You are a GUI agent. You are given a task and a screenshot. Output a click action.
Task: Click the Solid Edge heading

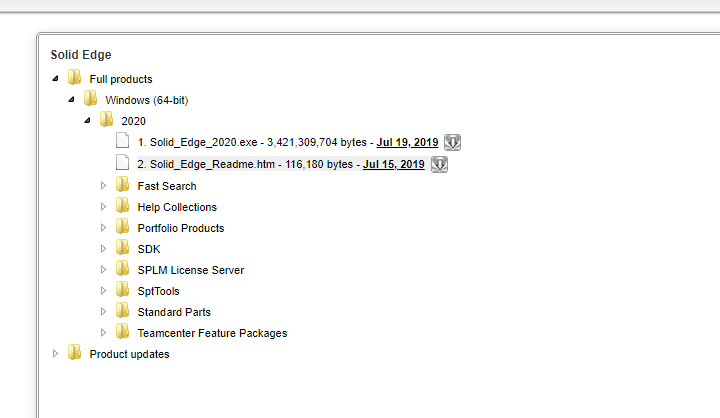click(81, 55)
